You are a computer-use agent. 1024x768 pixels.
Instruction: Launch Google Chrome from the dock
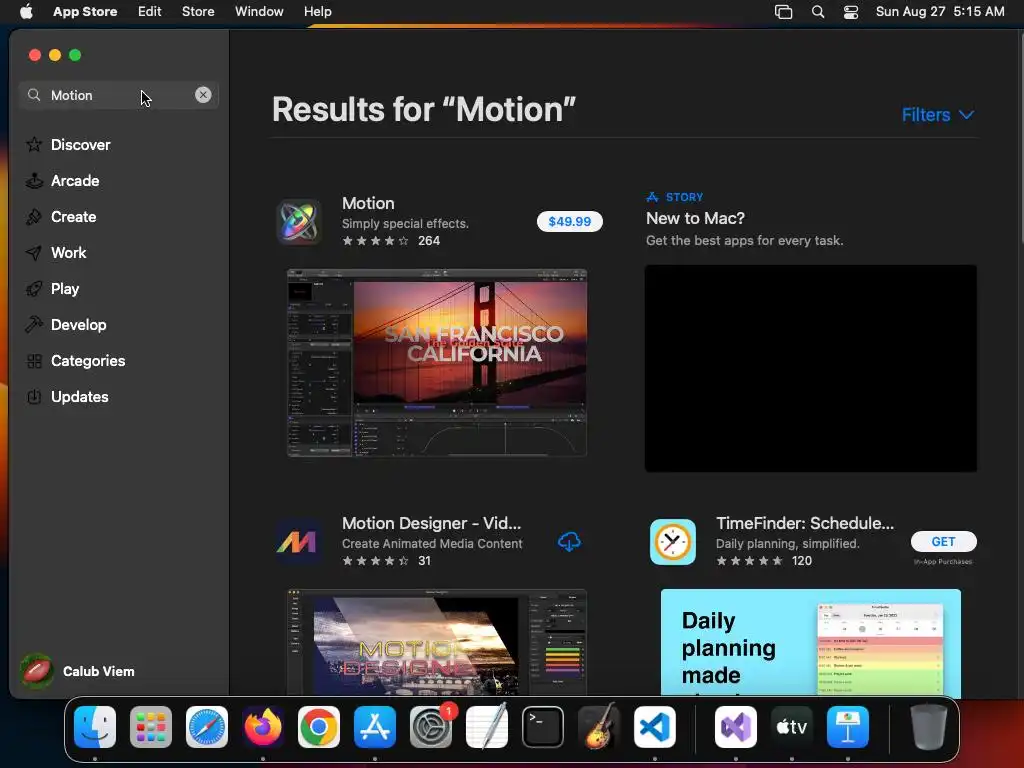(x=319, y=727)
